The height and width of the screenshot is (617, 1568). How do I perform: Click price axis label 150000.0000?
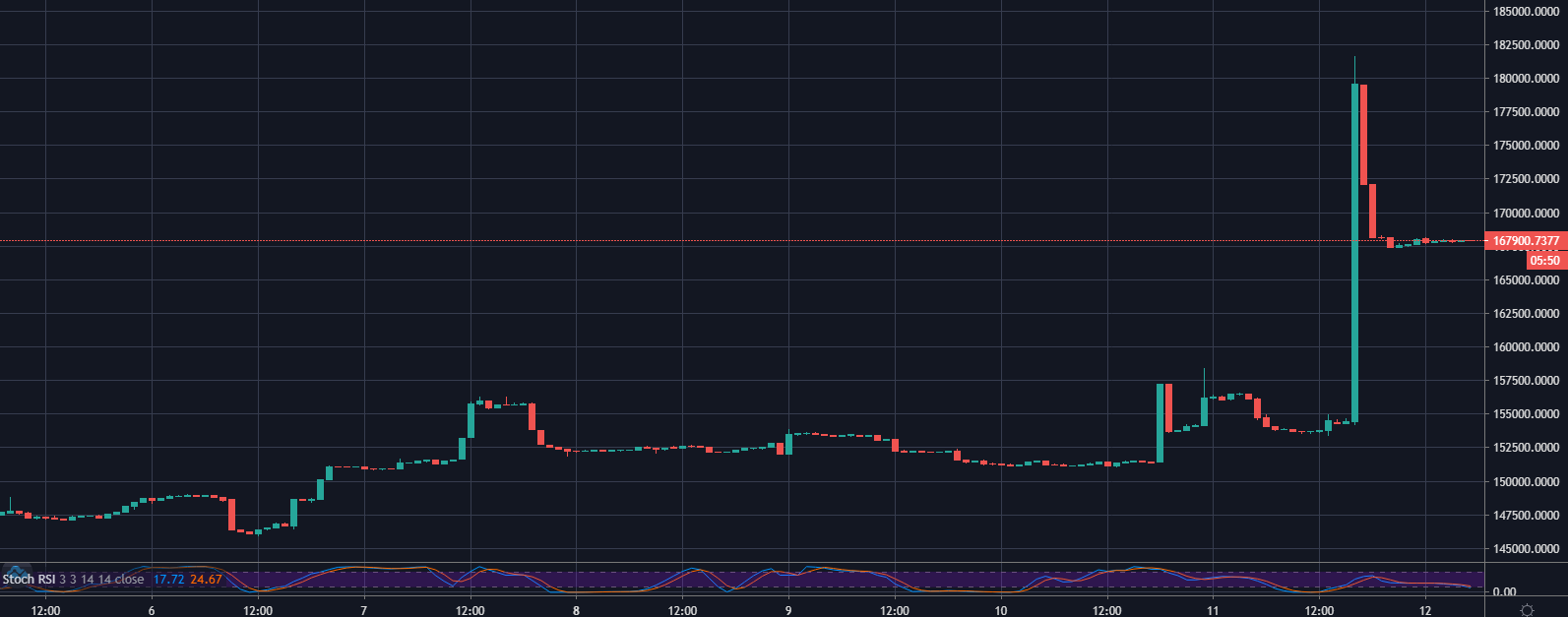click(1527, 481)
